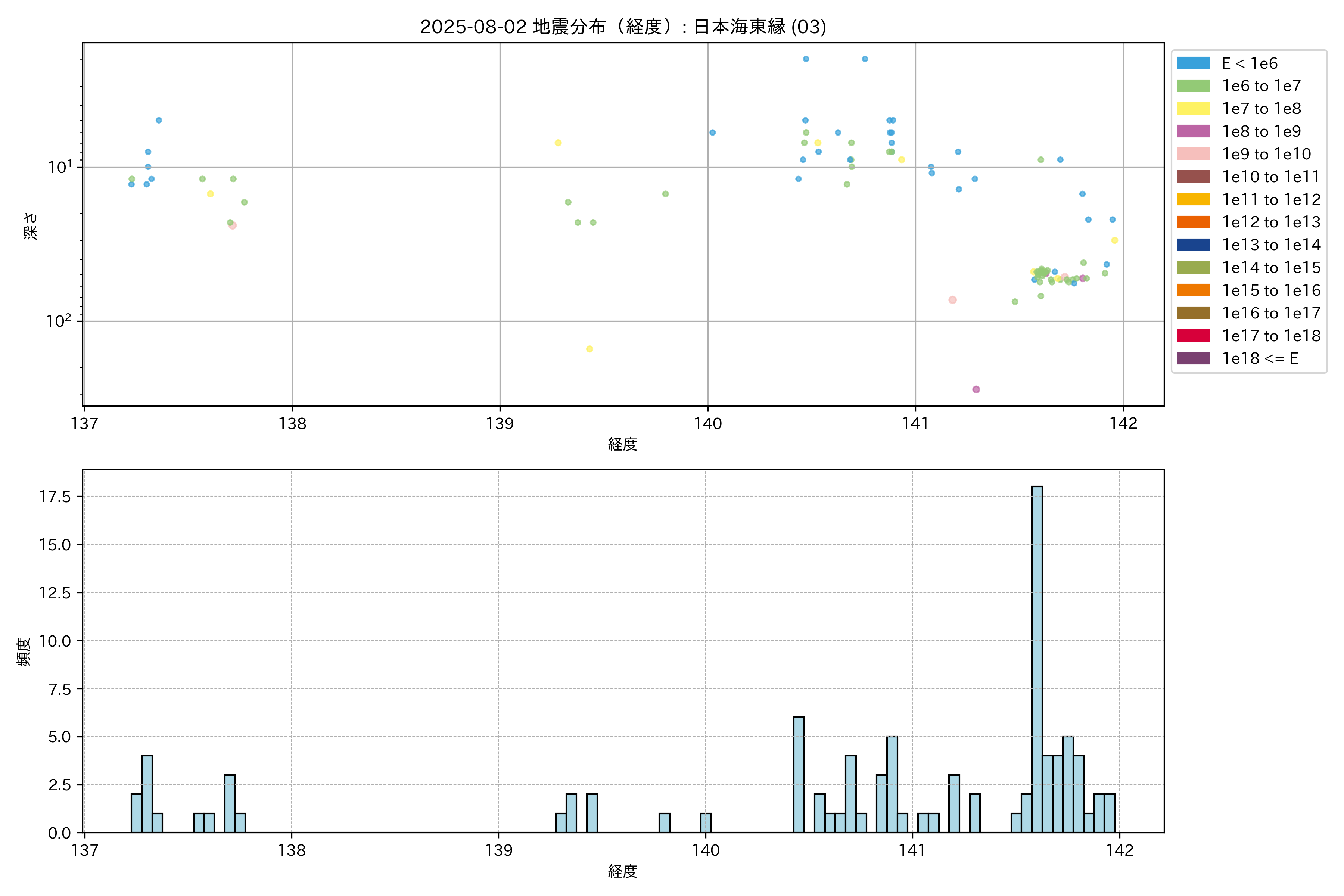Click the blue E < 1e6 legend swatch
The height and width of the screenshot is (896, 1344).
point(1192,63)
